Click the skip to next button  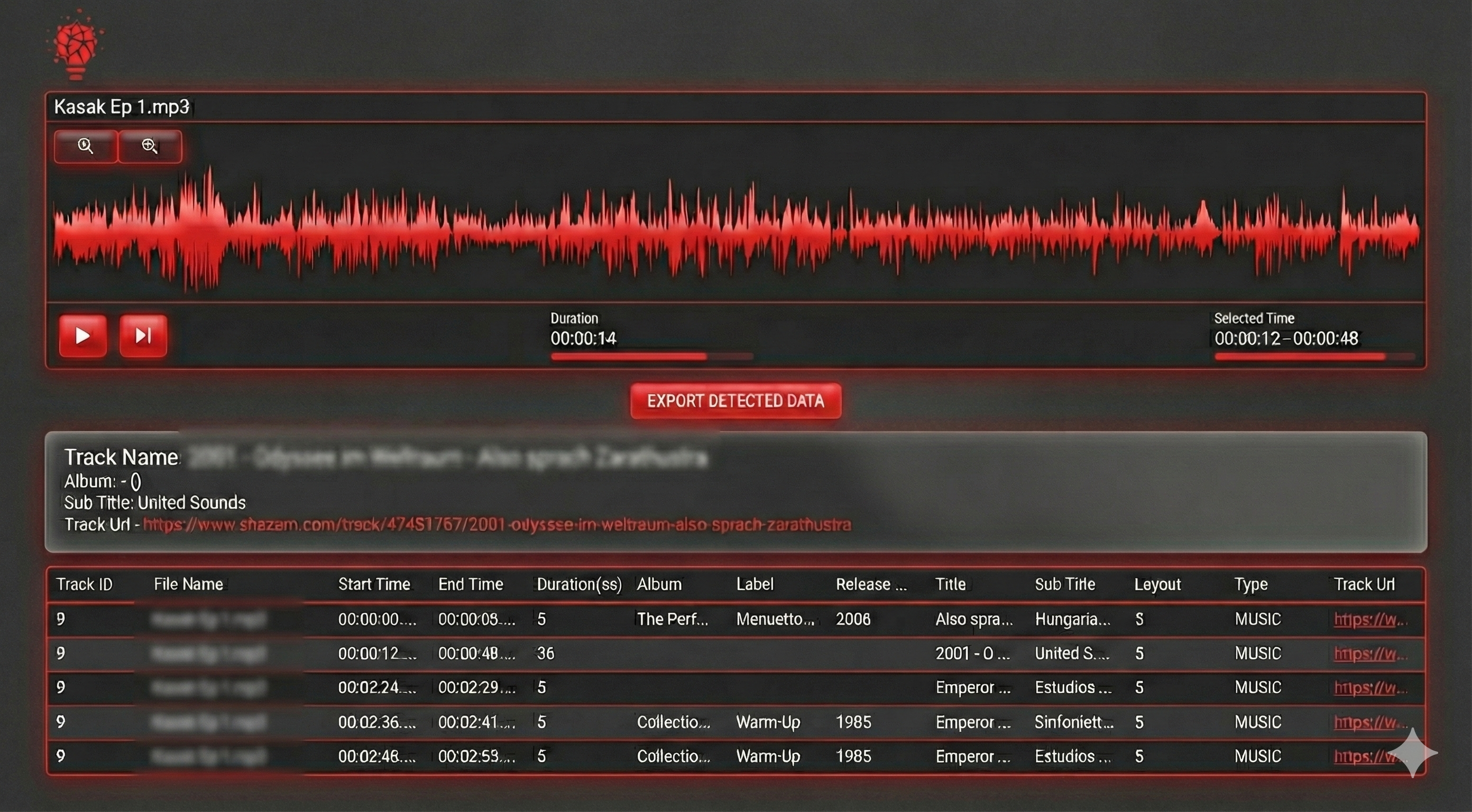(143, 336)
